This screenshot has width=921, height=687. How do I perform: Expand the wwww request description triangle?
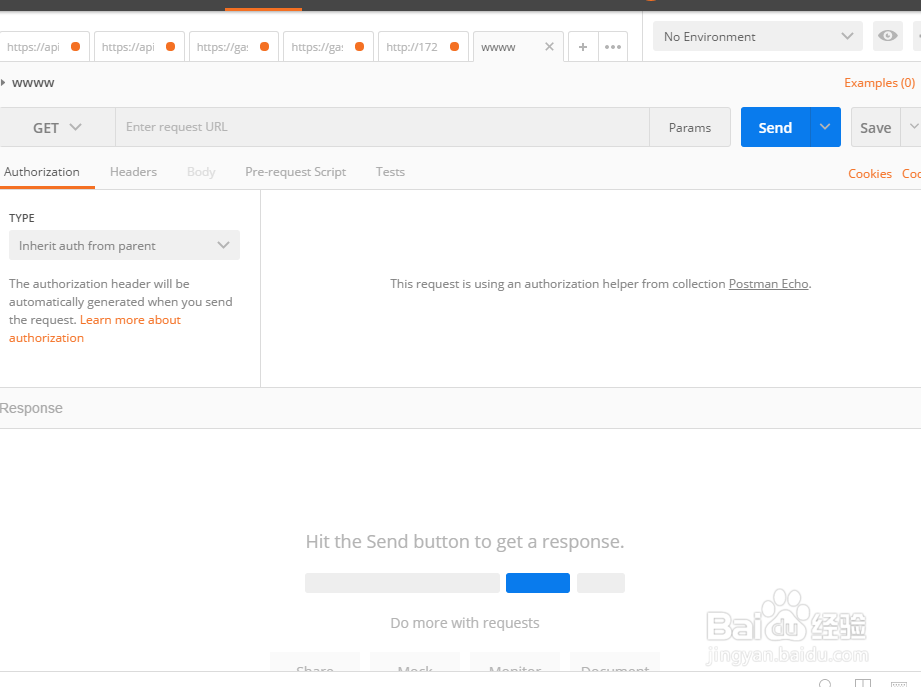pyautogui.click(x=4, y=82)
